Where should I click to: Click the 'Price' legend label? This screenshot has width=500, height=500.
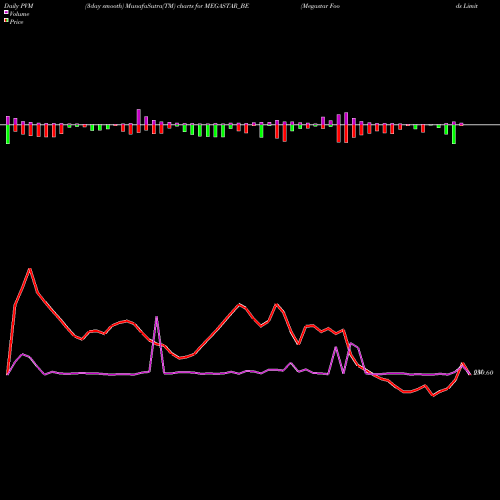(x=16, y=22)
